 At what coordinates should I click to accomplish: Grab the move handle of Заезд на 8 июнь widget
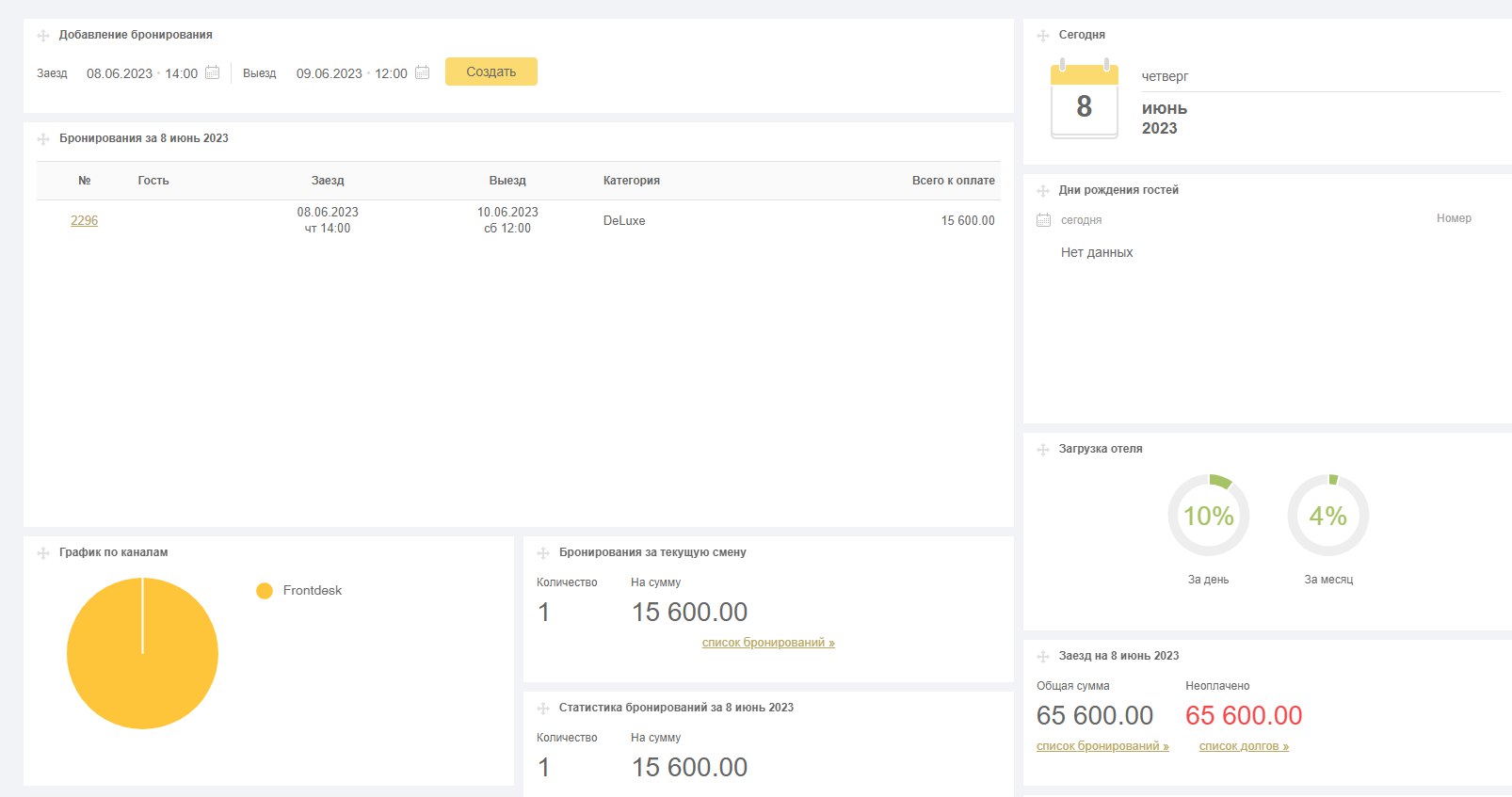tap(1043, 657)
